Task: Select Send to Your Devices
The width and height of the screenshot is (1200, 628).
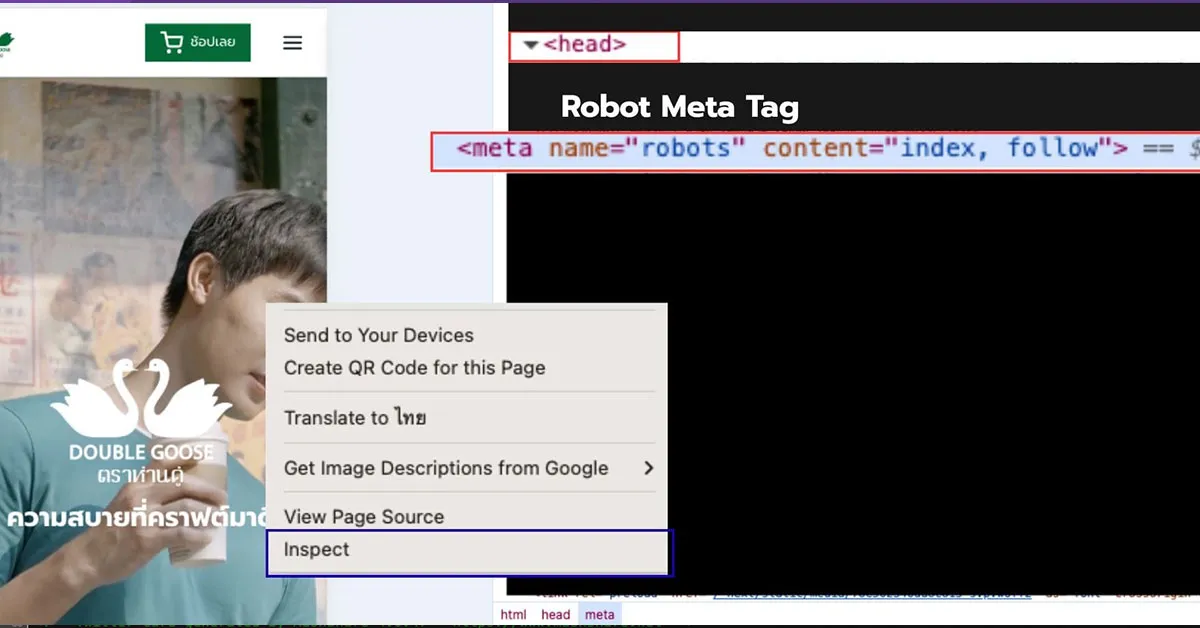Action: pos(378,335)
